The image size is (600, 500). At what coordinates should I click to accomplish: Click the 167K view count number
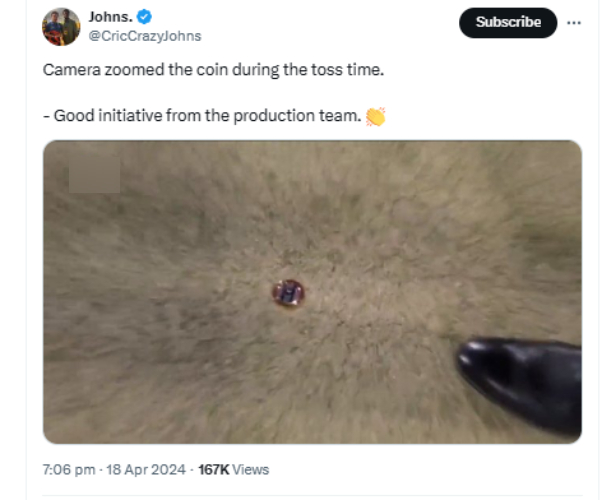213,469
